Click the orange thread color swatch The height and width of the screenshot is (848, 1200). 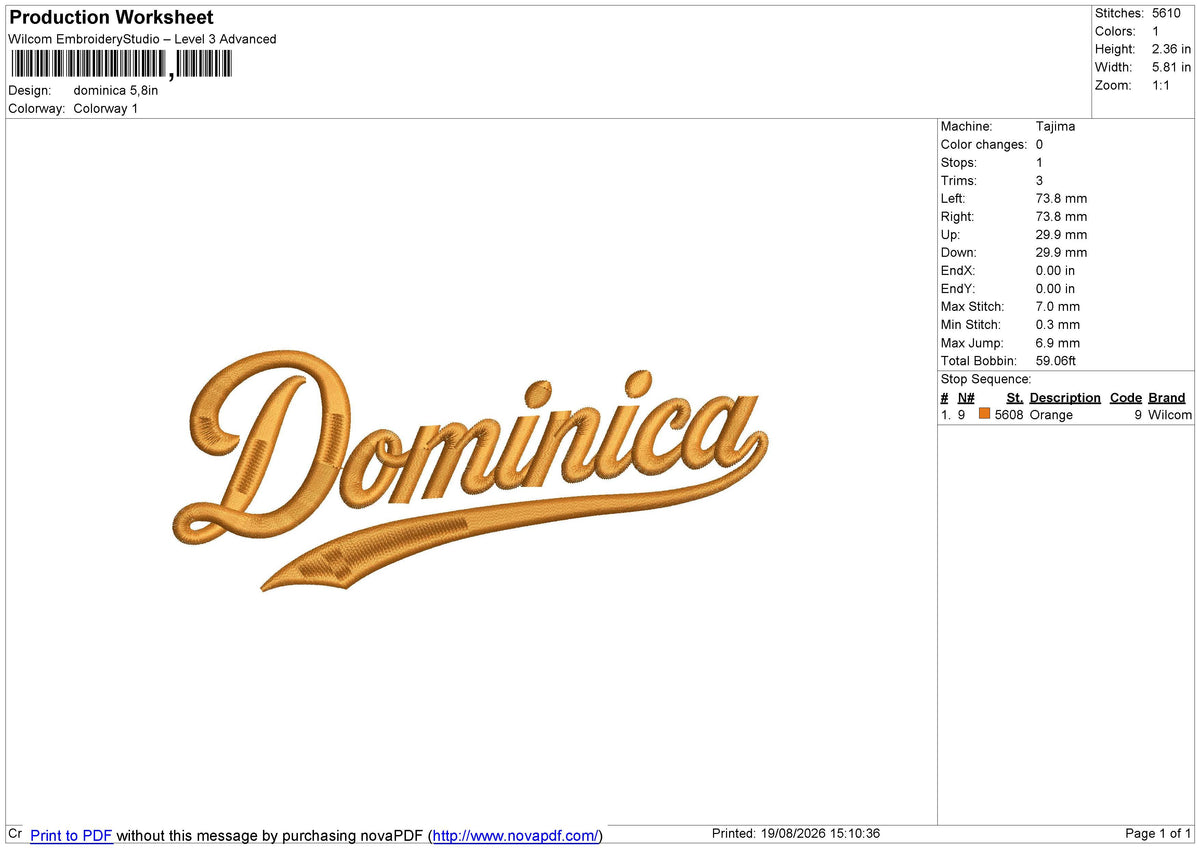click(x=985, y=414)
